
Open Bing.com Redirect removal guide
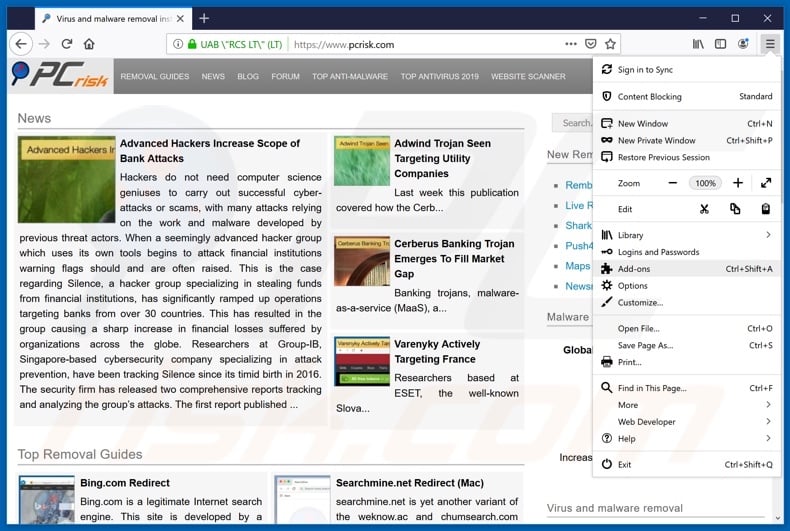tap(125, 483)
